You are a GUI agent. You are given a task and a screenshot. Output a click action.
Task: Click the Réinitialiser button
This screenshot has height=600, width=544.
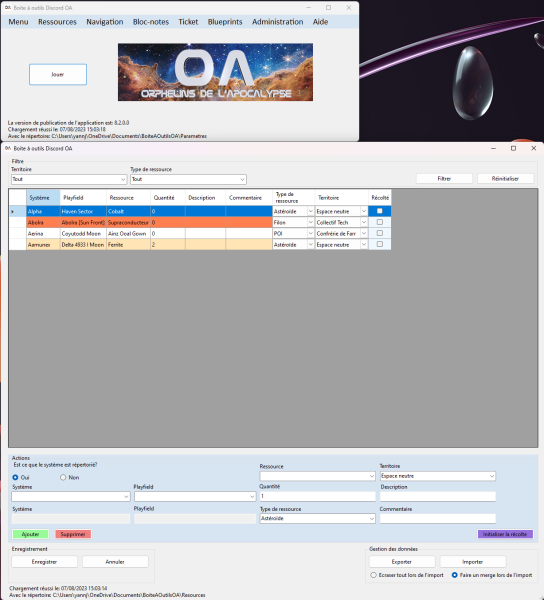[505, 179]
